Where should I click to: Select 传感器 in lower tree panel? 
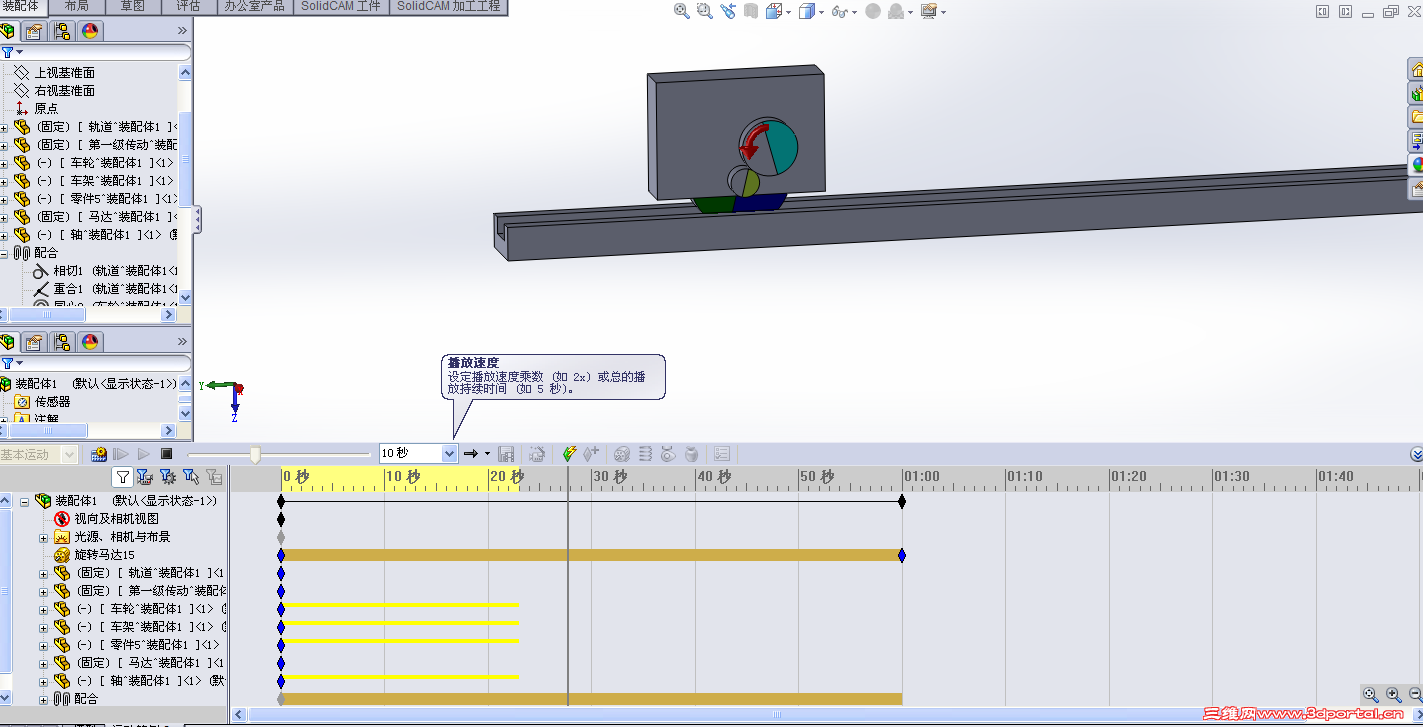pos(52,401)
